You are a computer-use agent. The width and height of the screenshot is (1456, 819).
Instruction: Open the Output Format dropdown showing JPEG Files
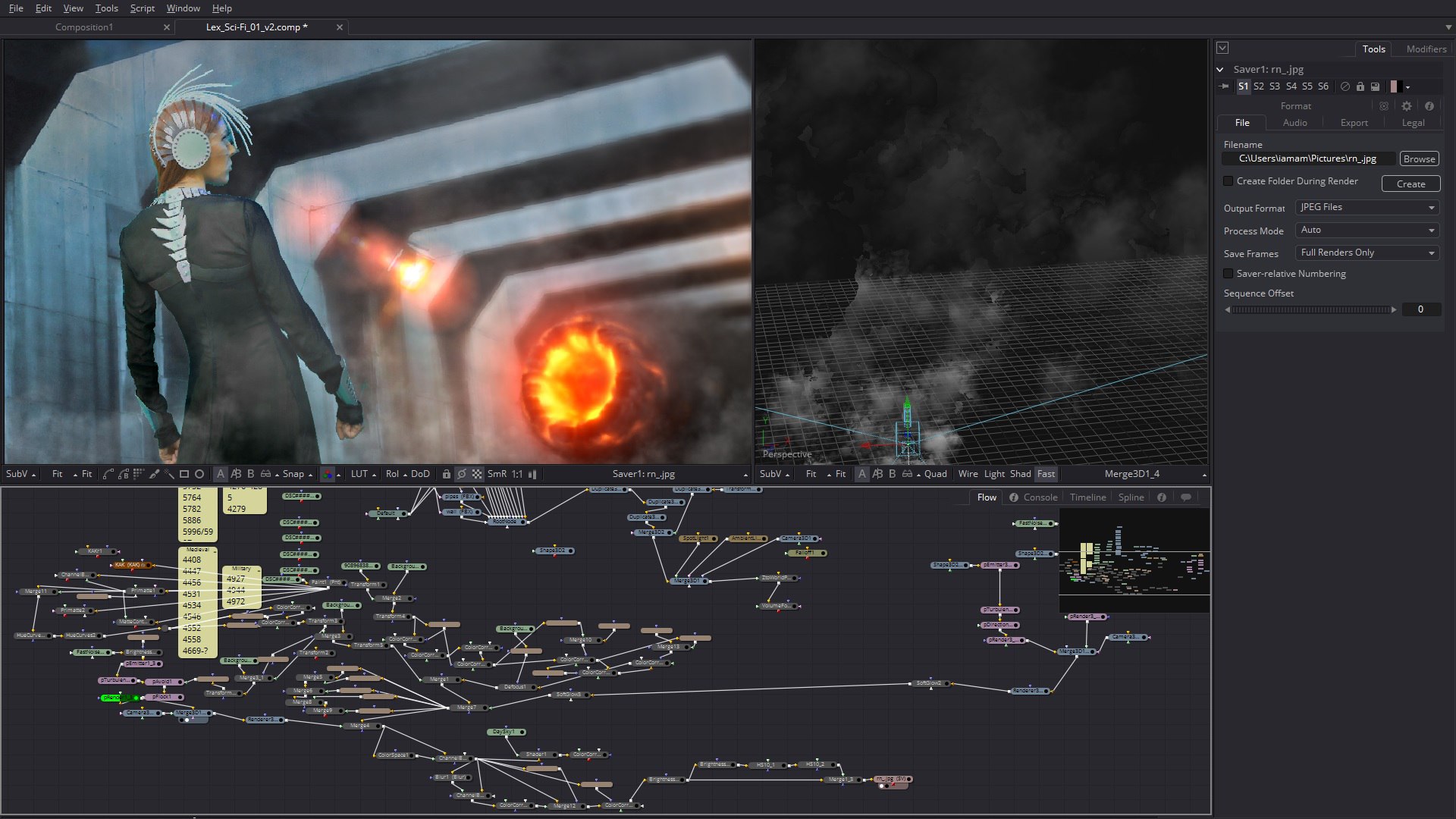click(1367, 207)
